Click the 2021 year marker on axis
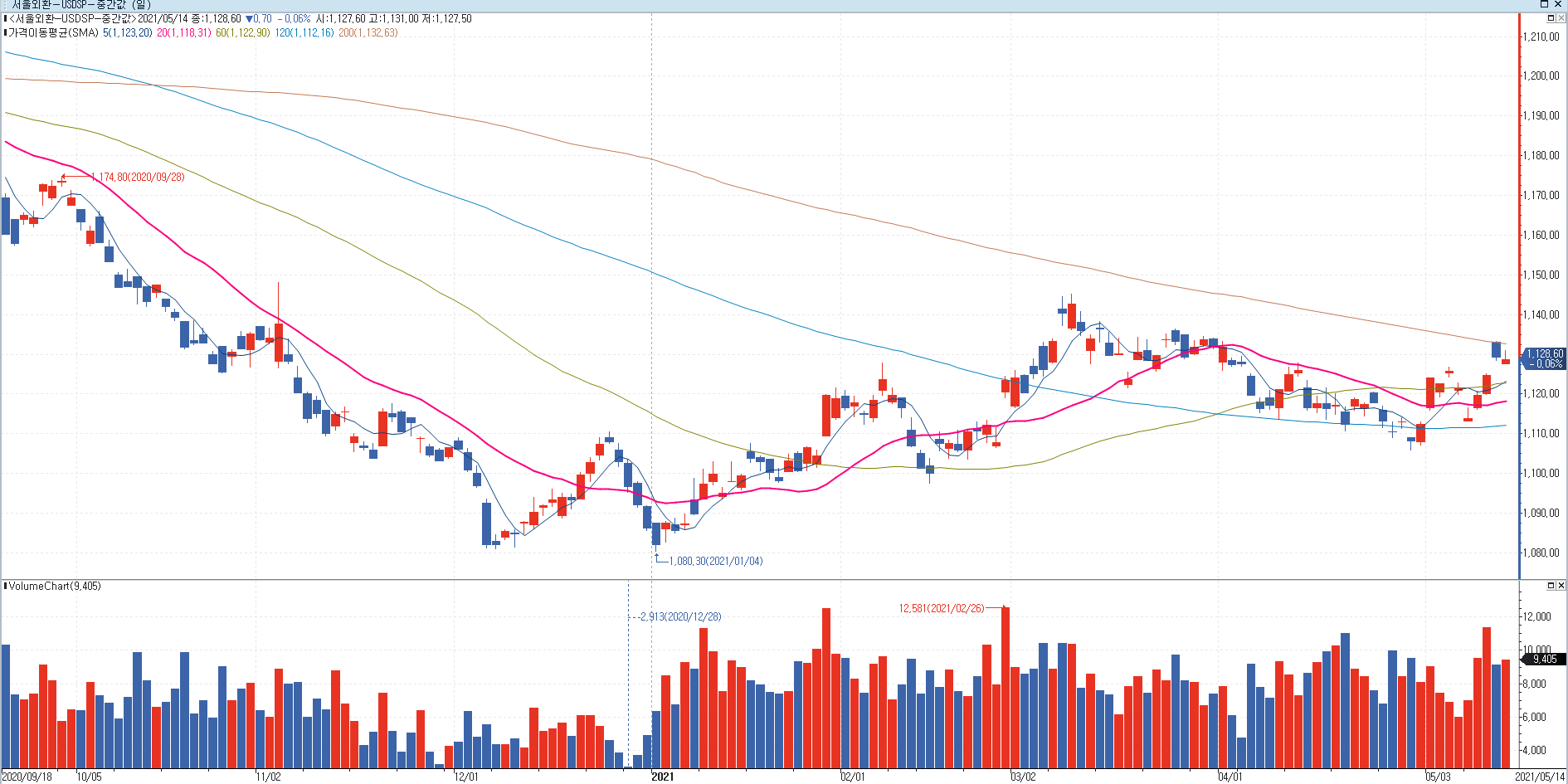This screenshot has height=784, width=1568. [x=663, y=777]
